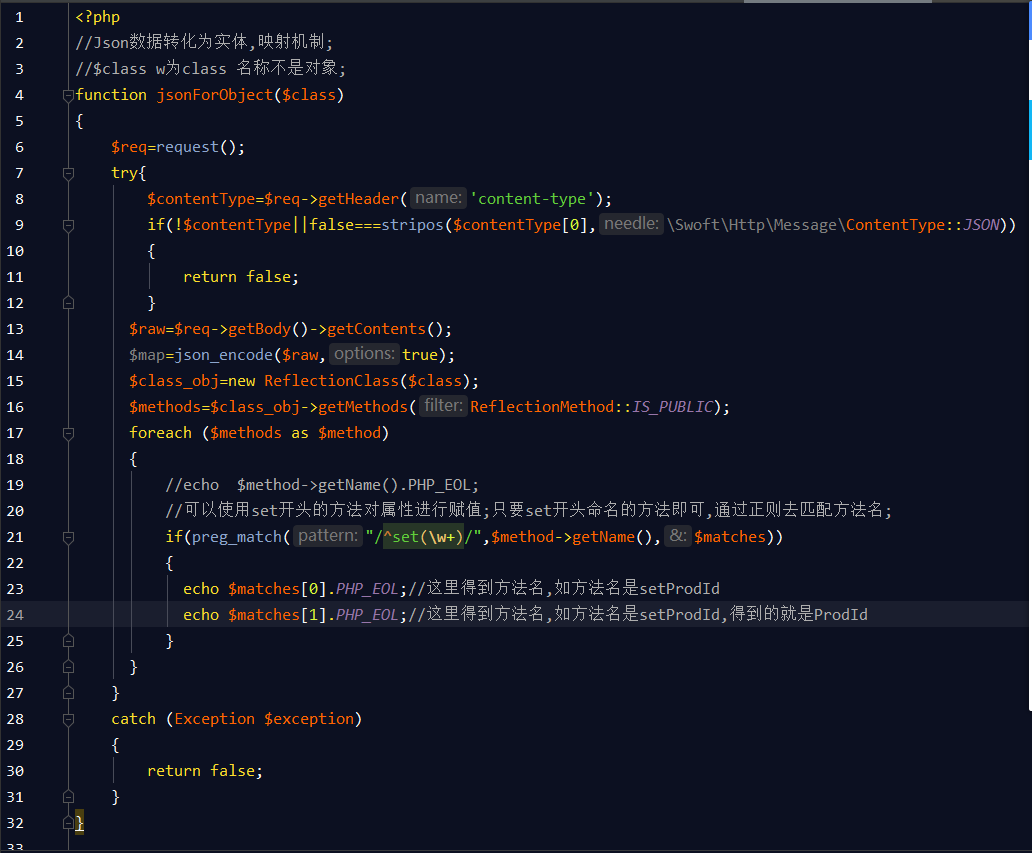Click the 'function' keyword on line 4
The height and width of the screenshot is (853, 1032).
111,95
